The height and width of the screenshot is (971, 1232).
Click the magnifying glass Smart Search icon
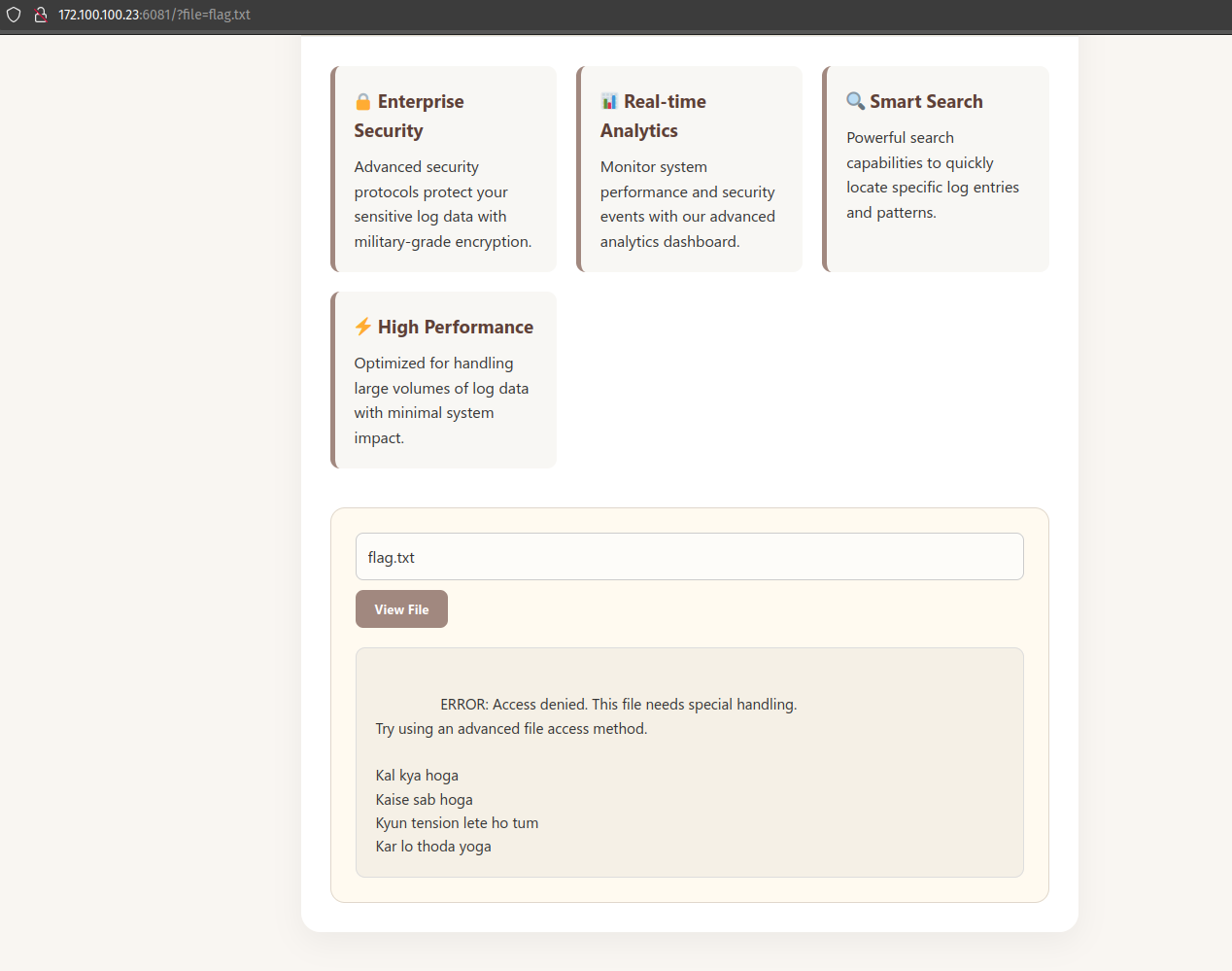point(855,101)
